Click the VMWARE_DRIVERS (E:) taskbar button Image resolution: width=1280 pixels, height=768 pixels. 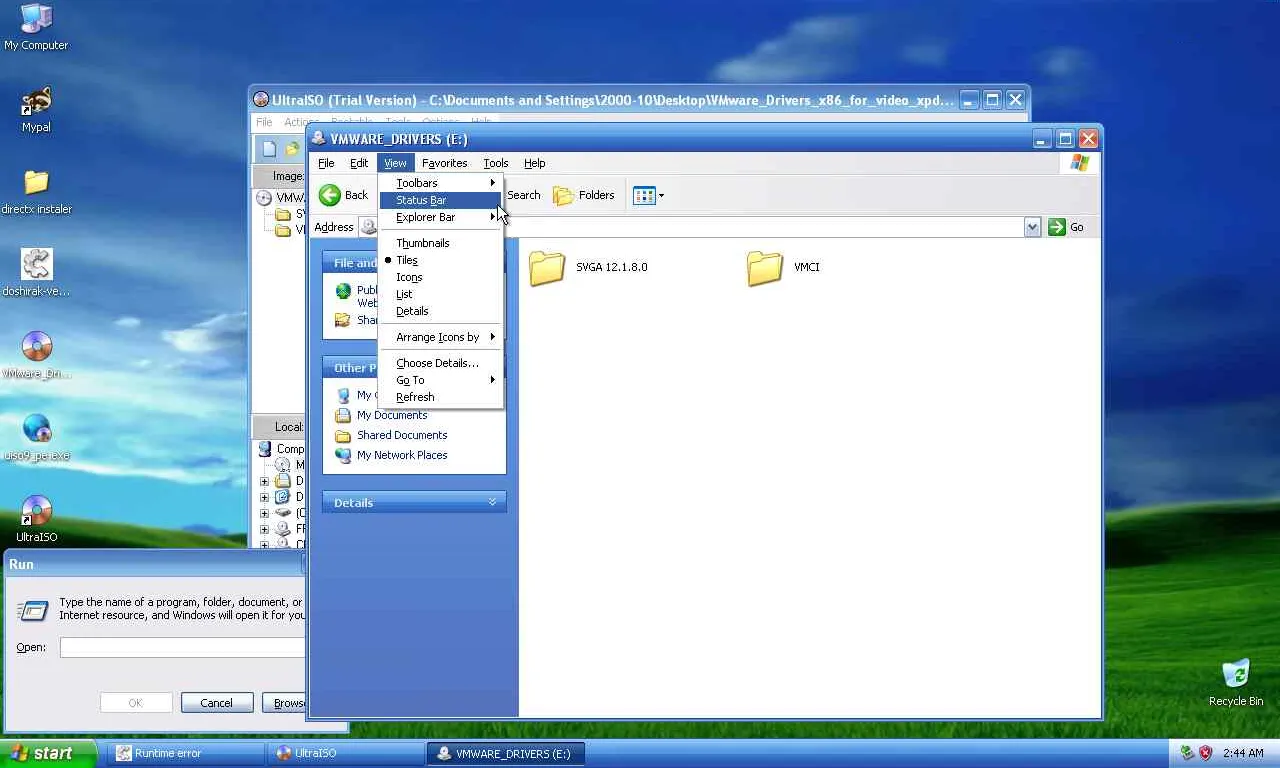tap(506, 753)
